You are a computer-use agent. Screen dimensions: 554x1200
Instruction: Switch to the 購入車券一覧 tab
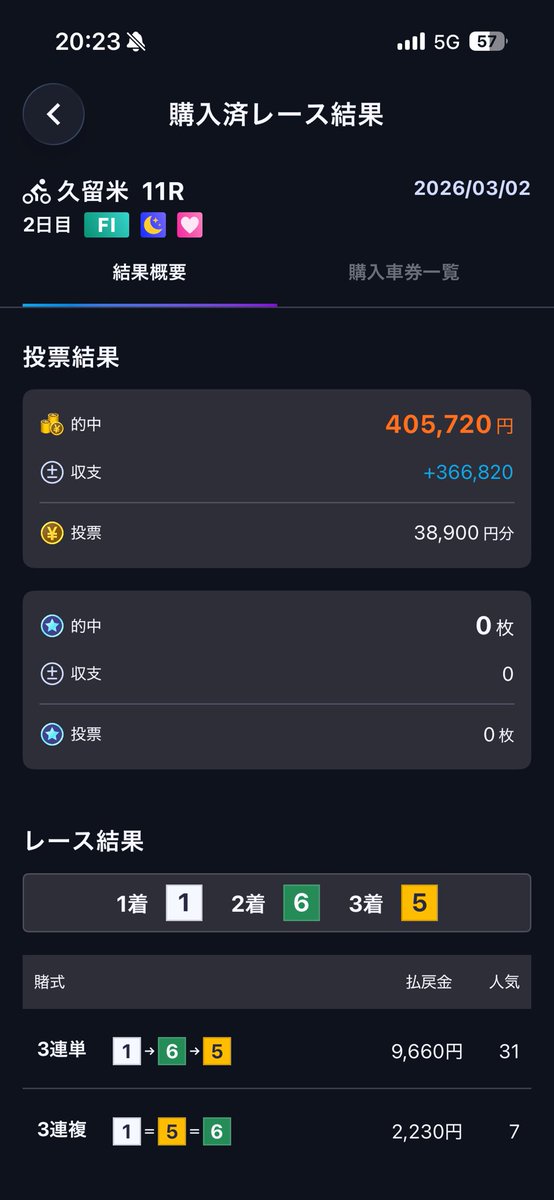point(404,272)
